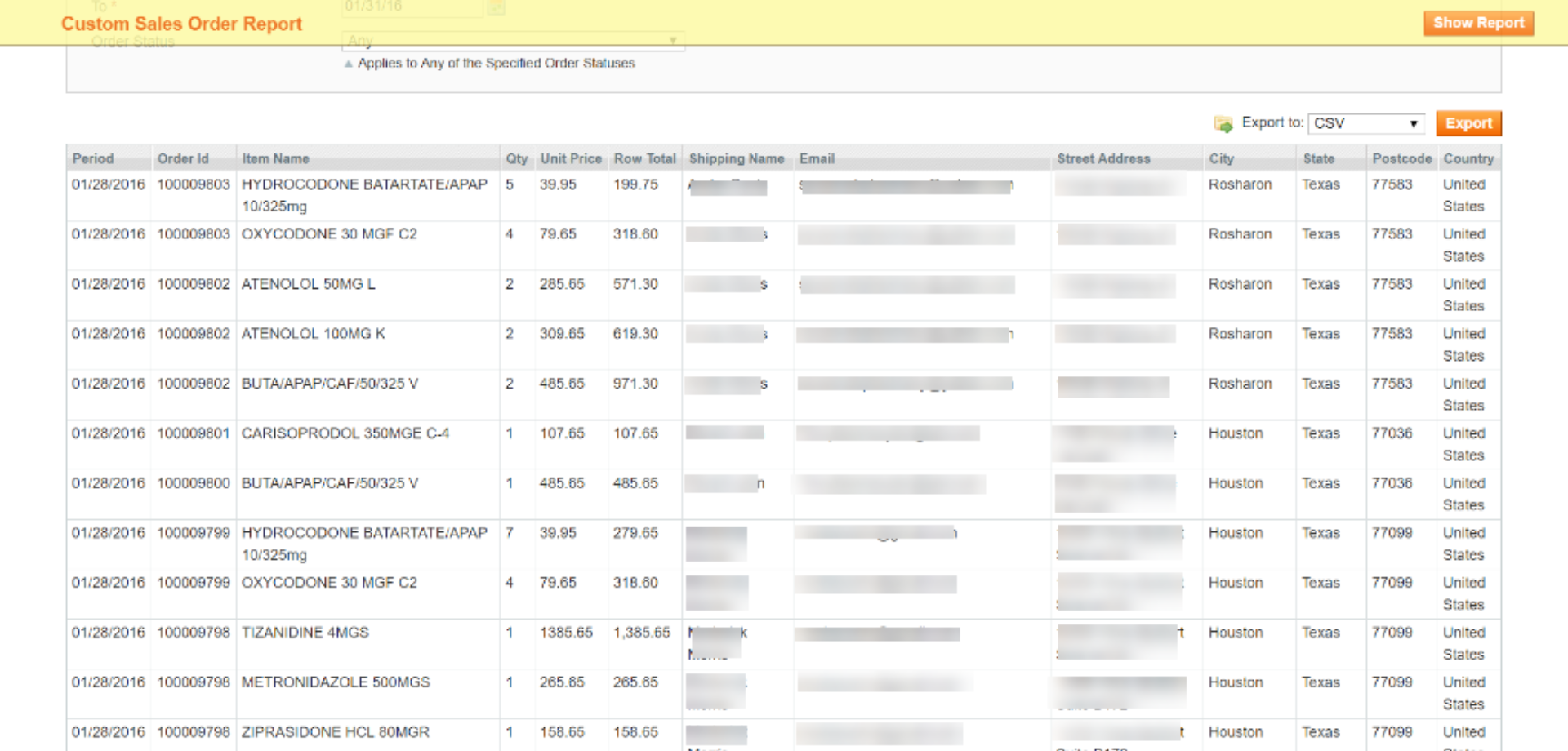Click postcode 77099 in the METRONIDAZOLE row
The image size is (1568, 751).
tap(1392, 682)
